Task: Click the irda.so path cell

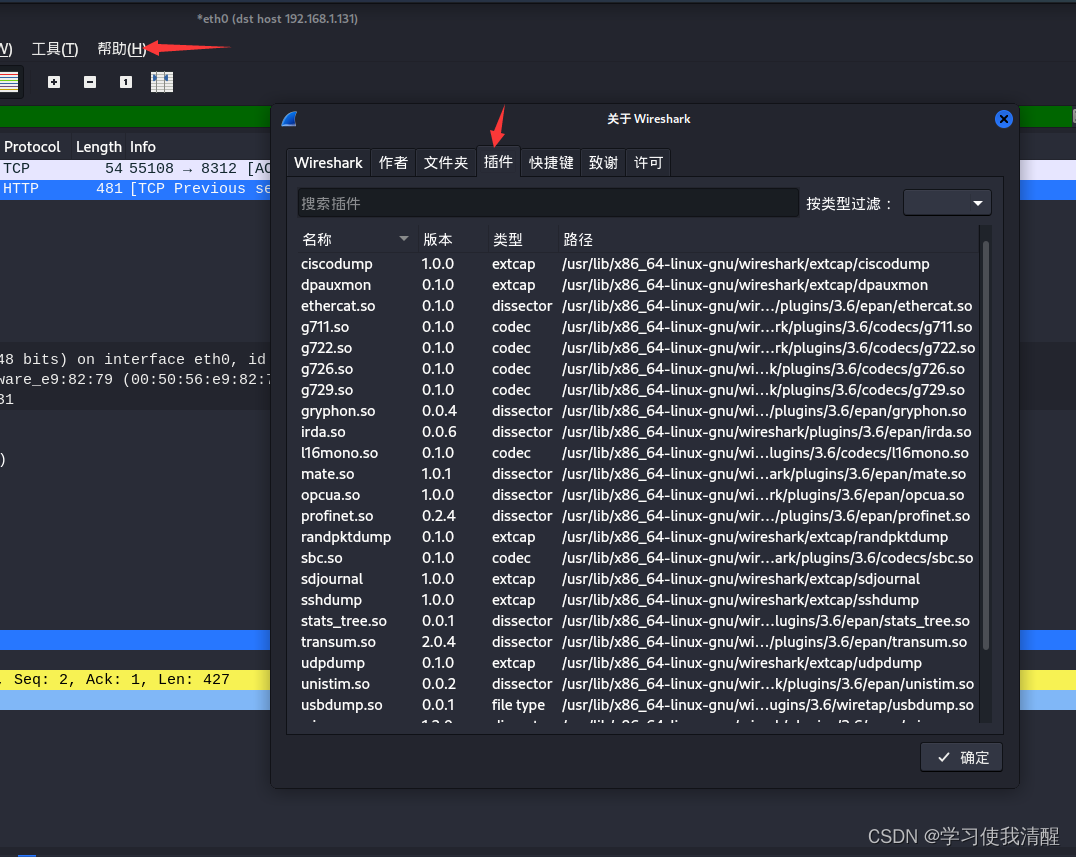Action: coord(767,432)
